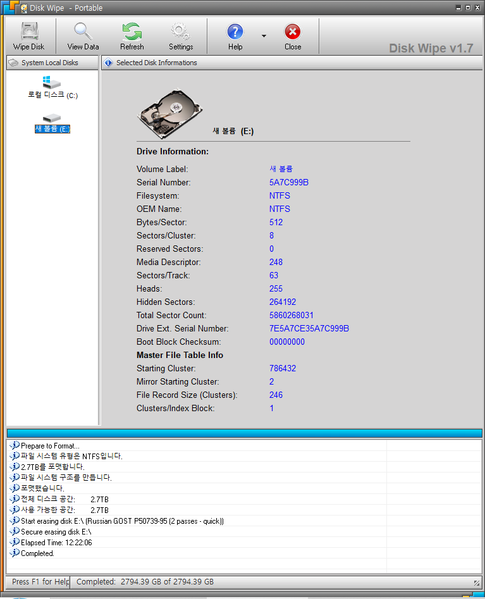This screenshot has width=485, height=599.
Task: Click the resize grip in status bar
Action: [x=477, y=583]
